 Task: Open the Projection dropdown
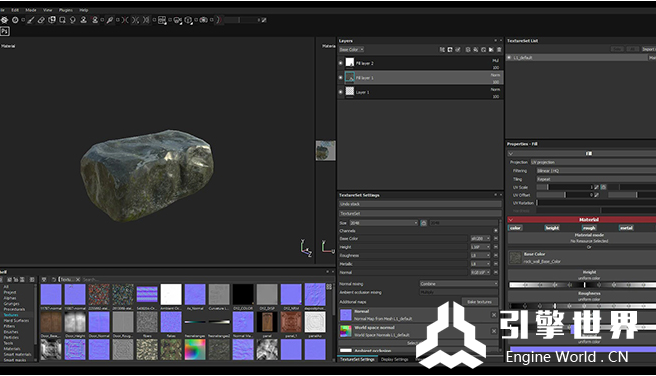tap(593, 162)
